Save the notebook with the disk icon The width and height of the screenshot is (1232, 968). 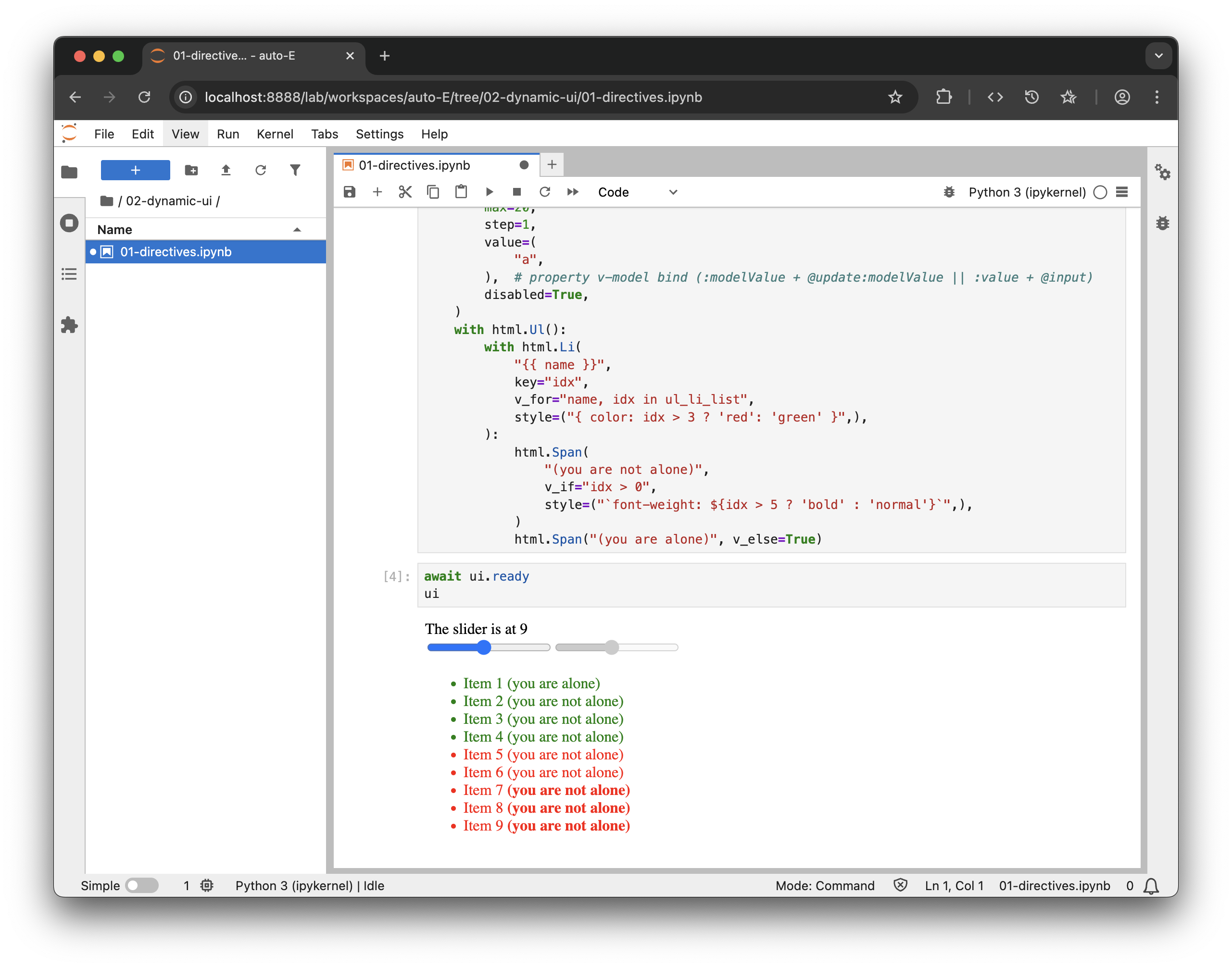click(349, 192)
